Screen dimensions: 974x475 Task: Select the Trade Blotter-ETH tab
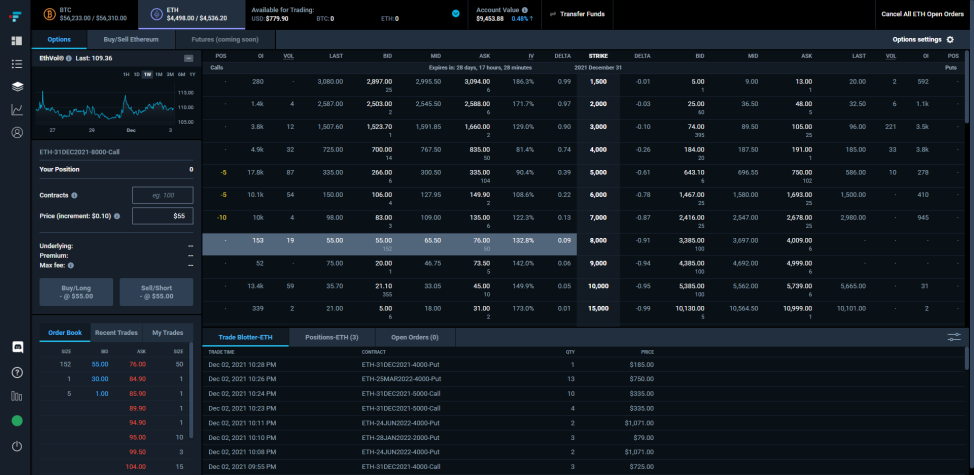[245, 337]
